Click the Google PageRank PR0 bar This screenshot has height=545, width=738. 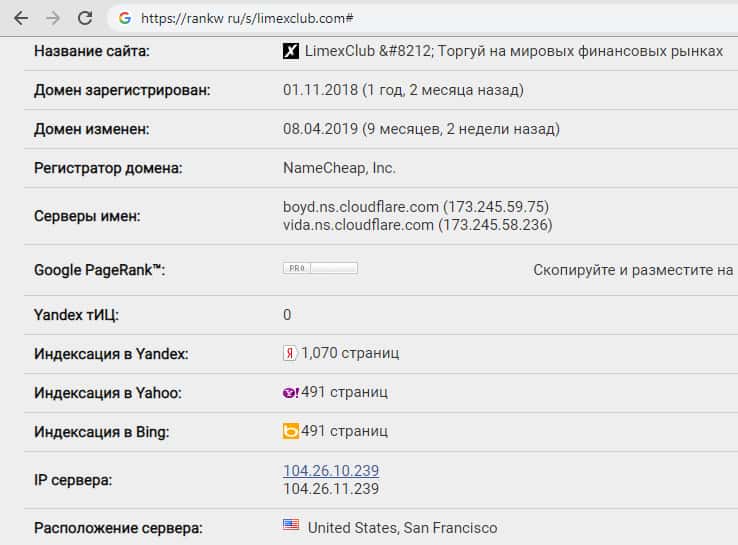(320, 268)
